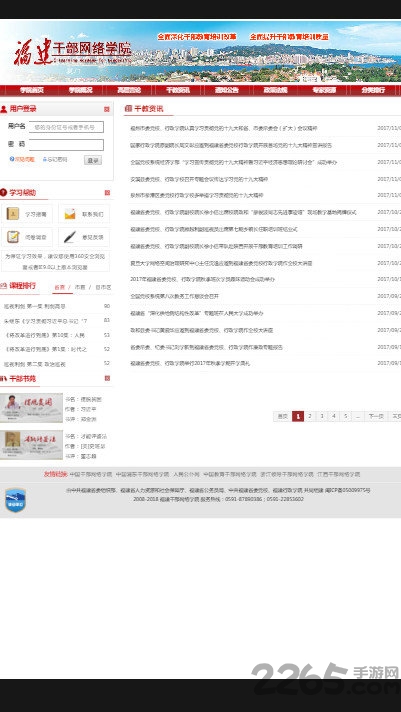Open 中国干部网络学院 friendly link
Image resolution: width=401 pixels, height=712 pixels.
pos(90,474)
